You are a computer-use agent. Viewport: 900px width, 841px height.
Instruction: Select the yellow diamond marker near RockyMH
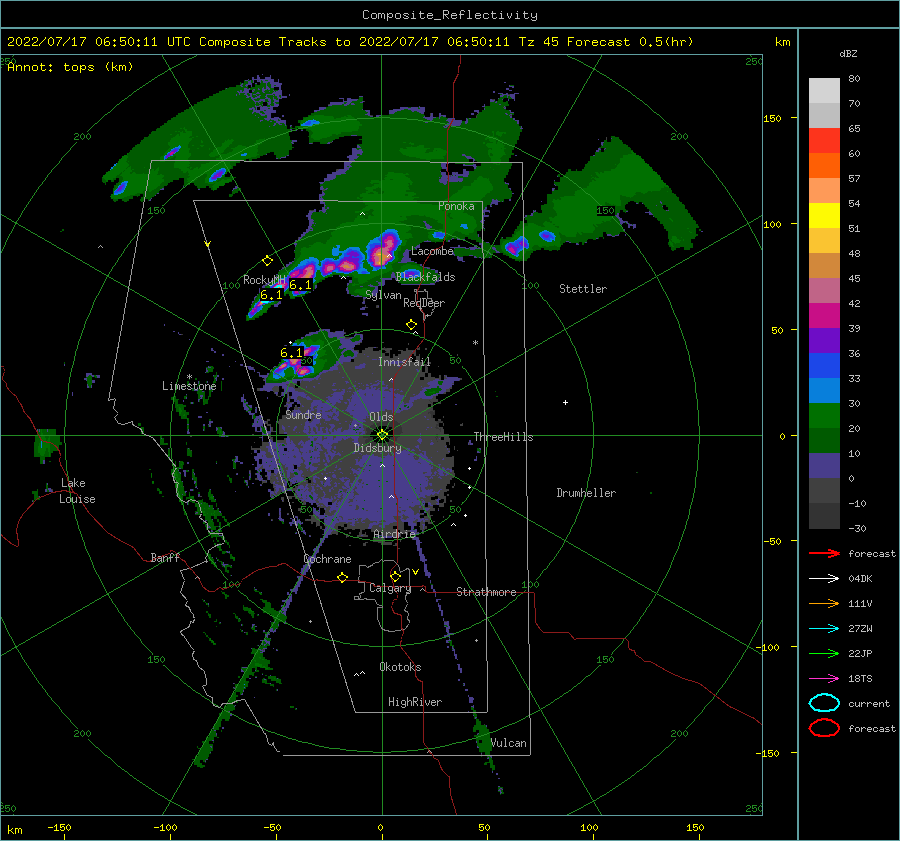coord(267,261)
